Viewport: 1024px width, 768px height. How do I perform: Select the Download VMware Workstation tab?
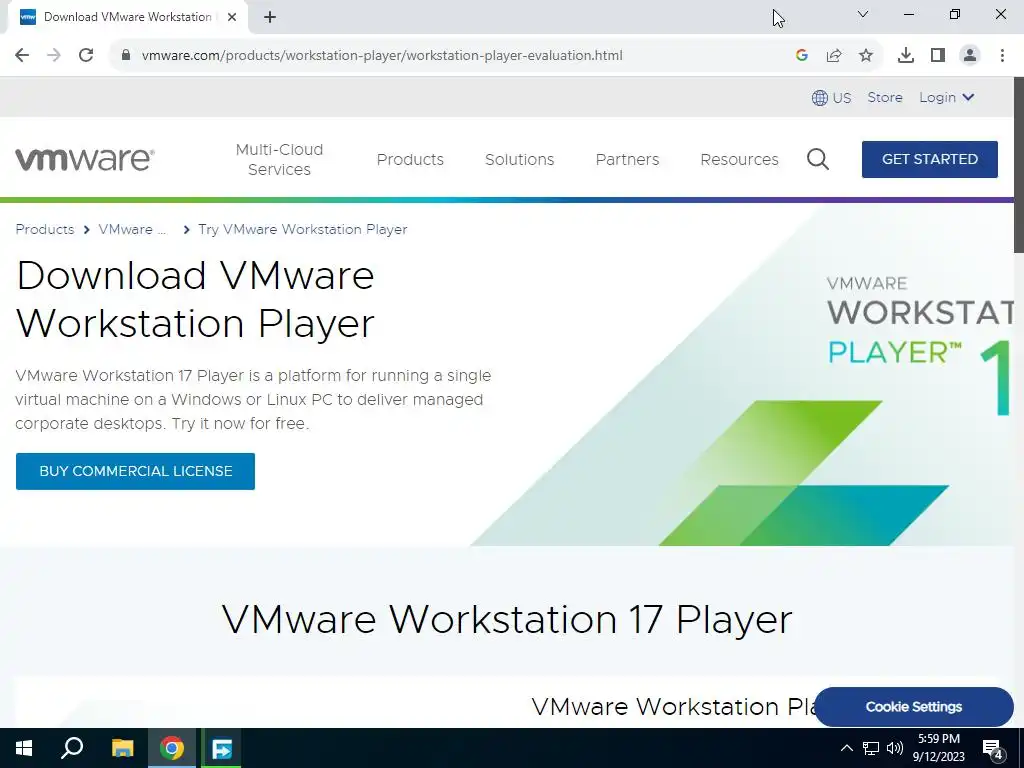coord(127,17)
